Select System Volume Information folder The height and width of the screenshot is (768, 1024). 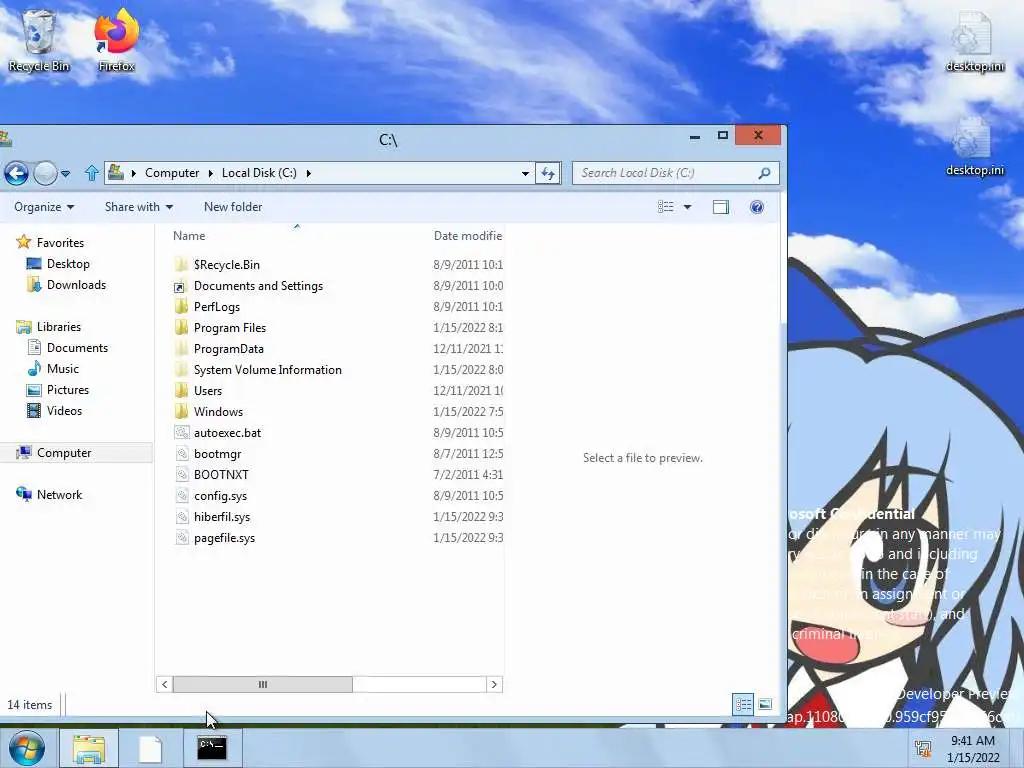point(267,370)
